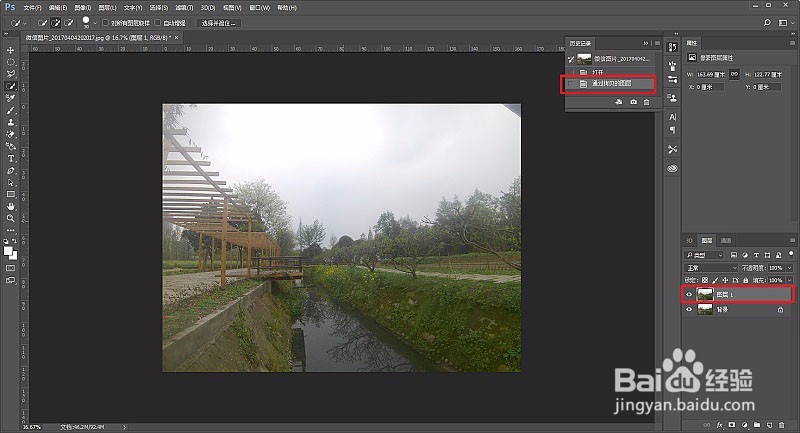This screenshot has width=800, height=433.
Task: Open the Edit menu
Action: click(x=58, y=8)
